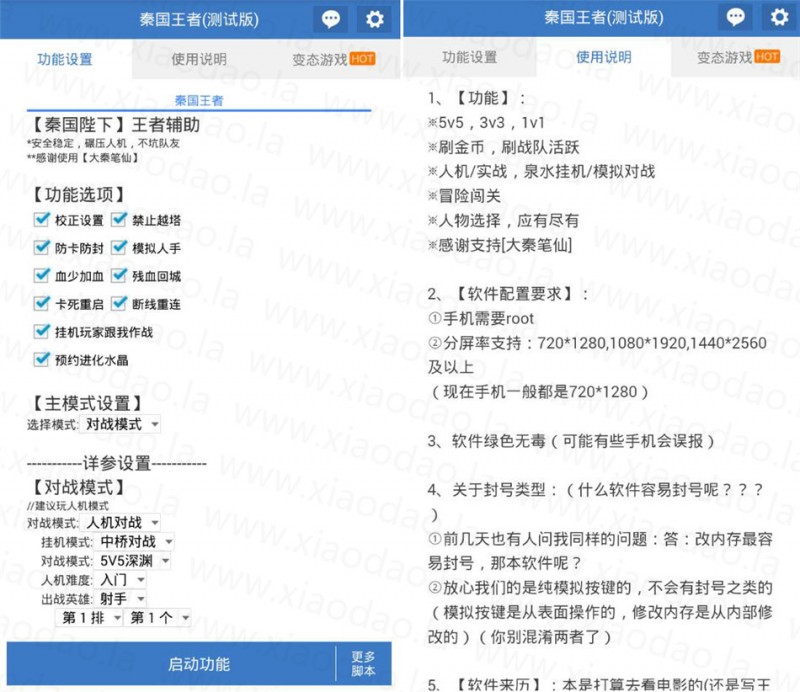Click the chat bubble icon on right title bar
Screen dimensions: 800x692
pyautogui.click(x=738, y=18)
